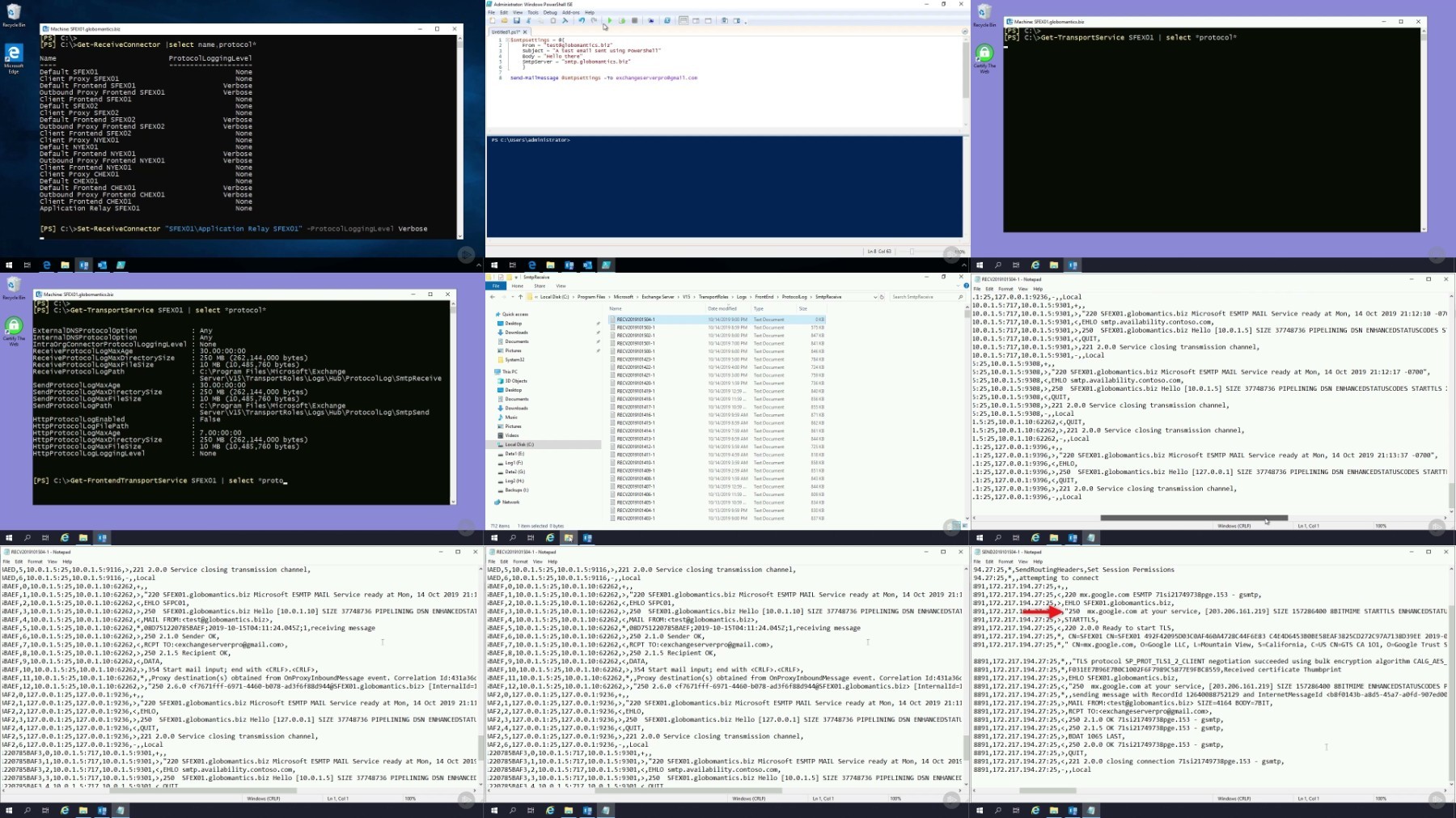
Task: Click Show Command Add-on icon in ISE toolbar
Action: pyautogui.click(x=737, y=20)
